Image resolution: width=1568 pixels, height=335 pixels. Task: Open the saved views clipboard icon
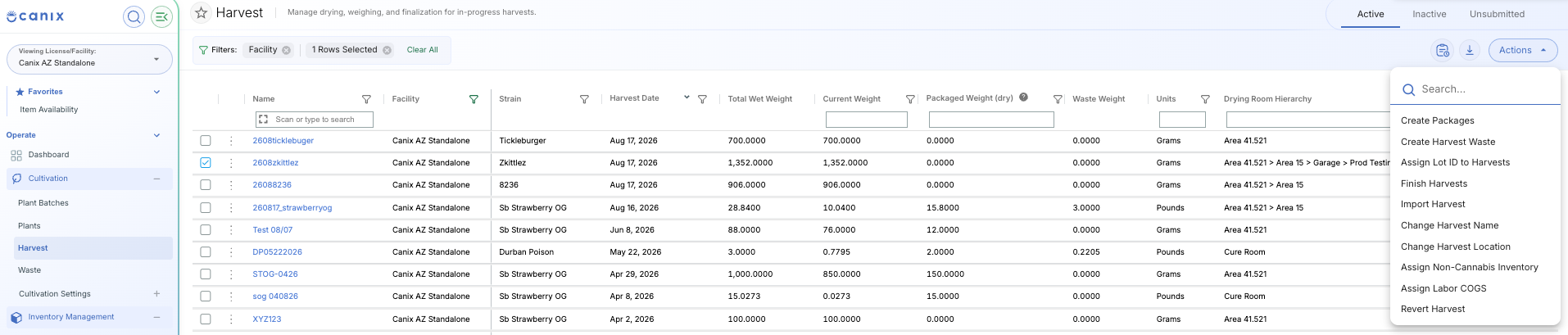(1443, 50)
